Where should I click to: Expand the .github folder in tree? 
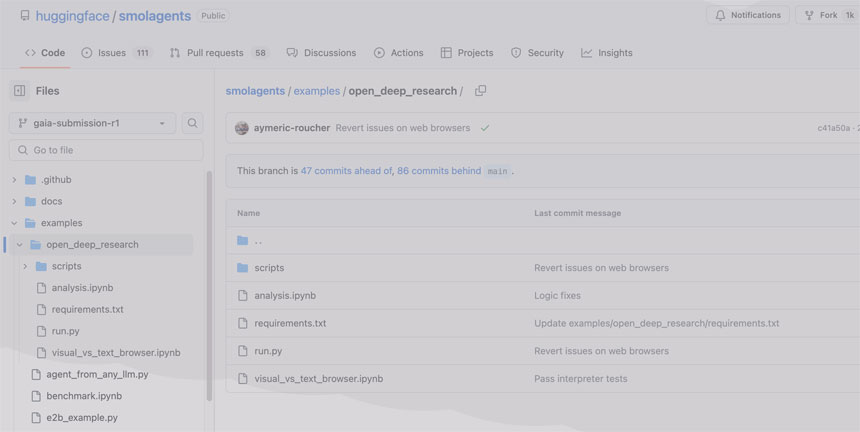[x=14, y=180]
